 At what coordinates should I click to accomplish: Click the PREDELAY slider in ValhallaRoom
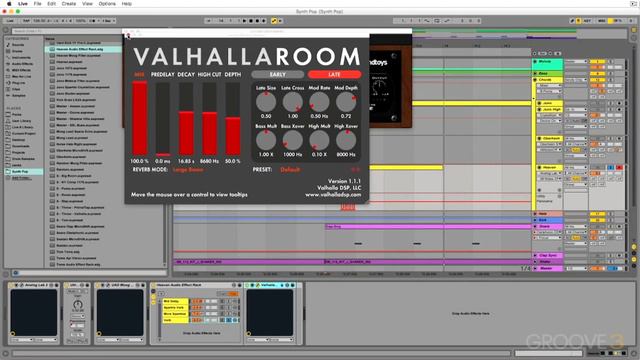162,118
